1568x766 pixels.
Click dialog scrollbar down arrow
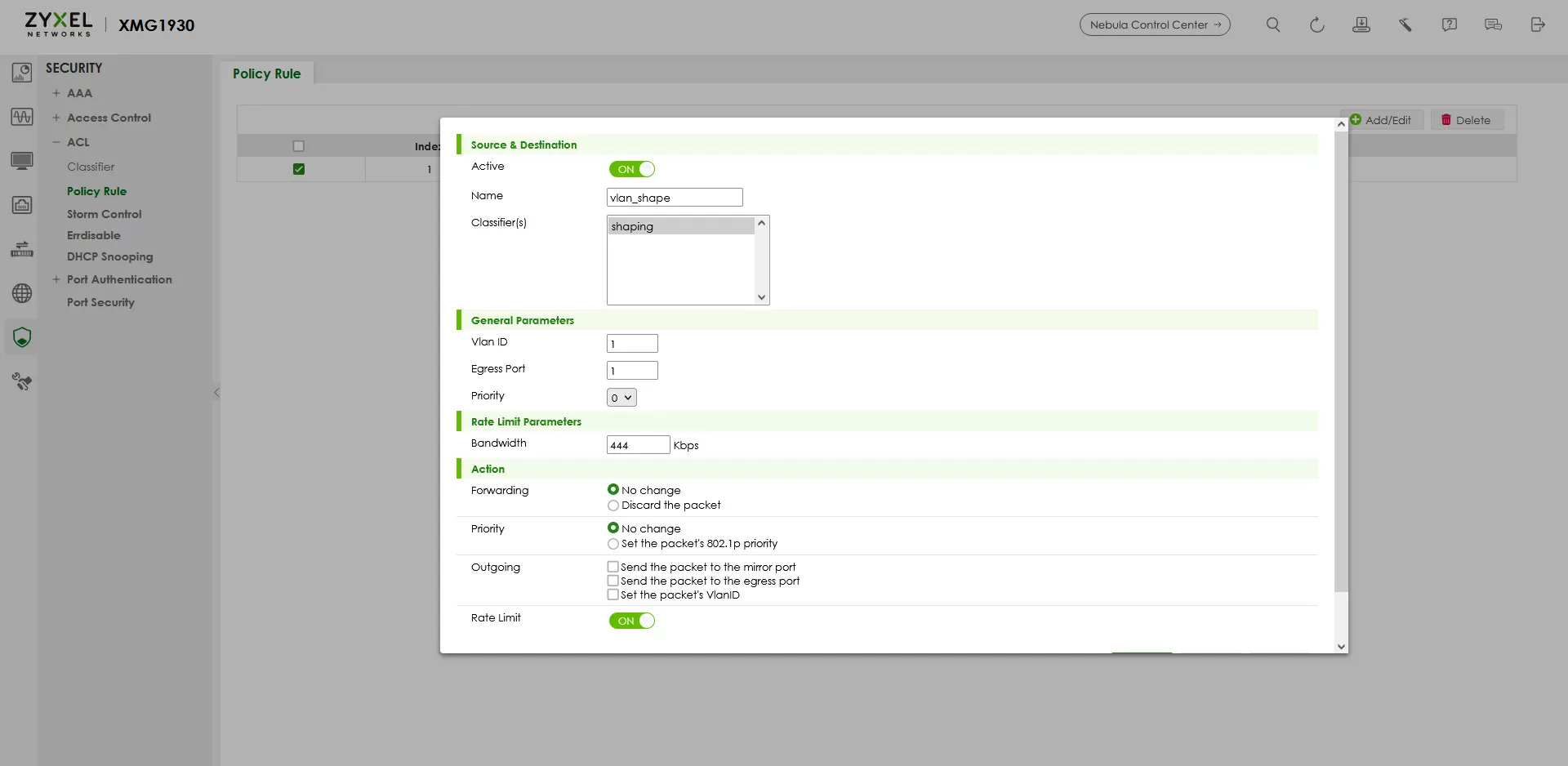click(1341, 647)
